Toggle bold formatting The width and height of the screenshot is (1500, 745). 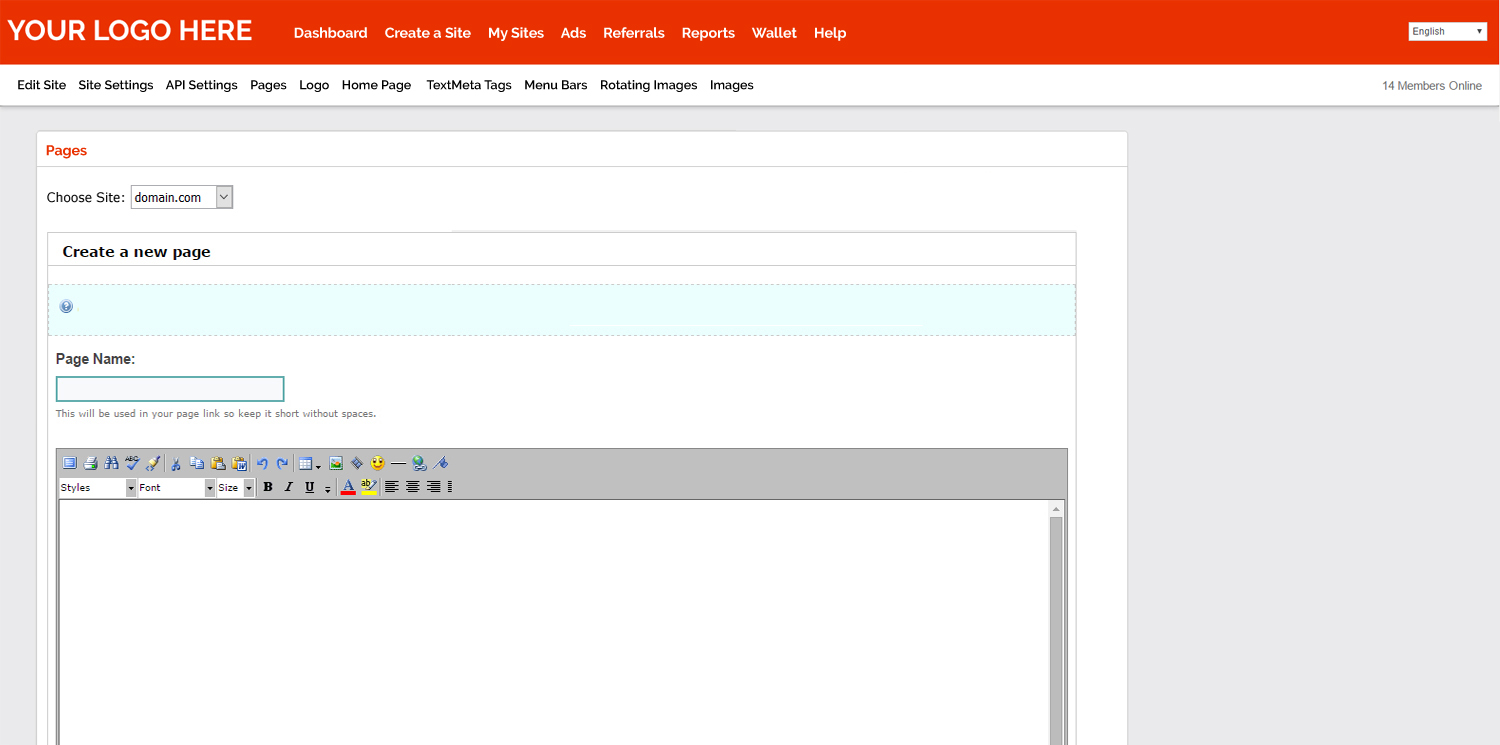267,487
